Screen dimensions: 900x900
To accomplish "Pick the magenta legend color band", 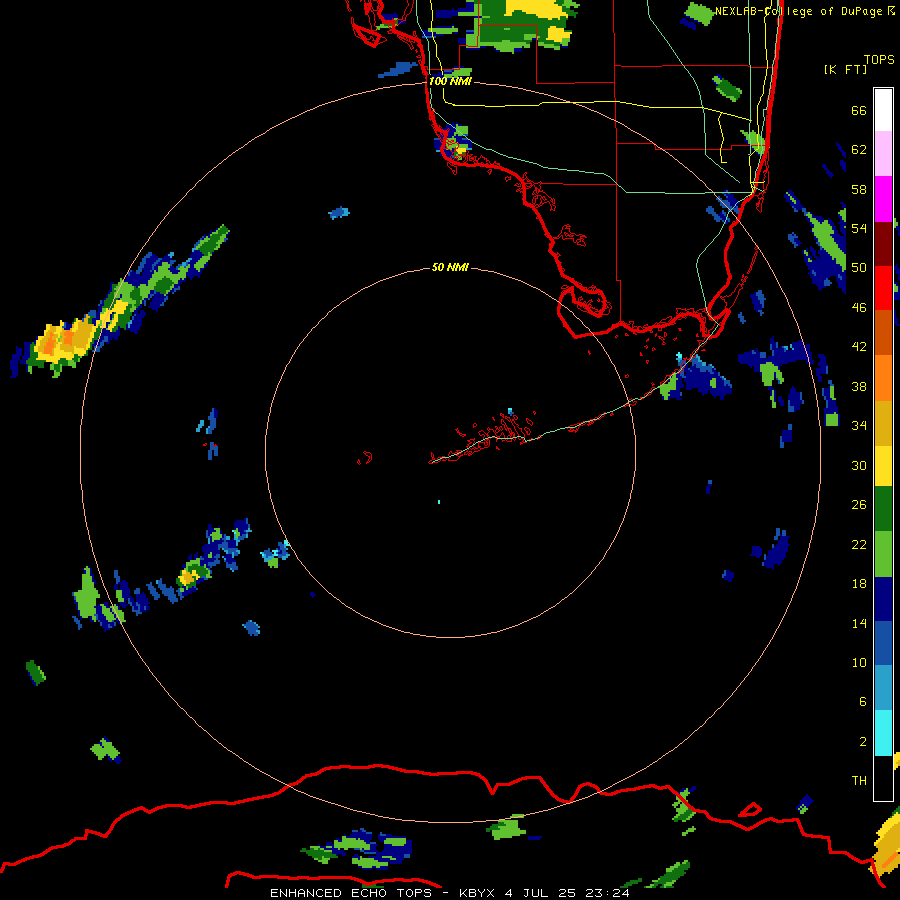I will (x=883, y=199).
